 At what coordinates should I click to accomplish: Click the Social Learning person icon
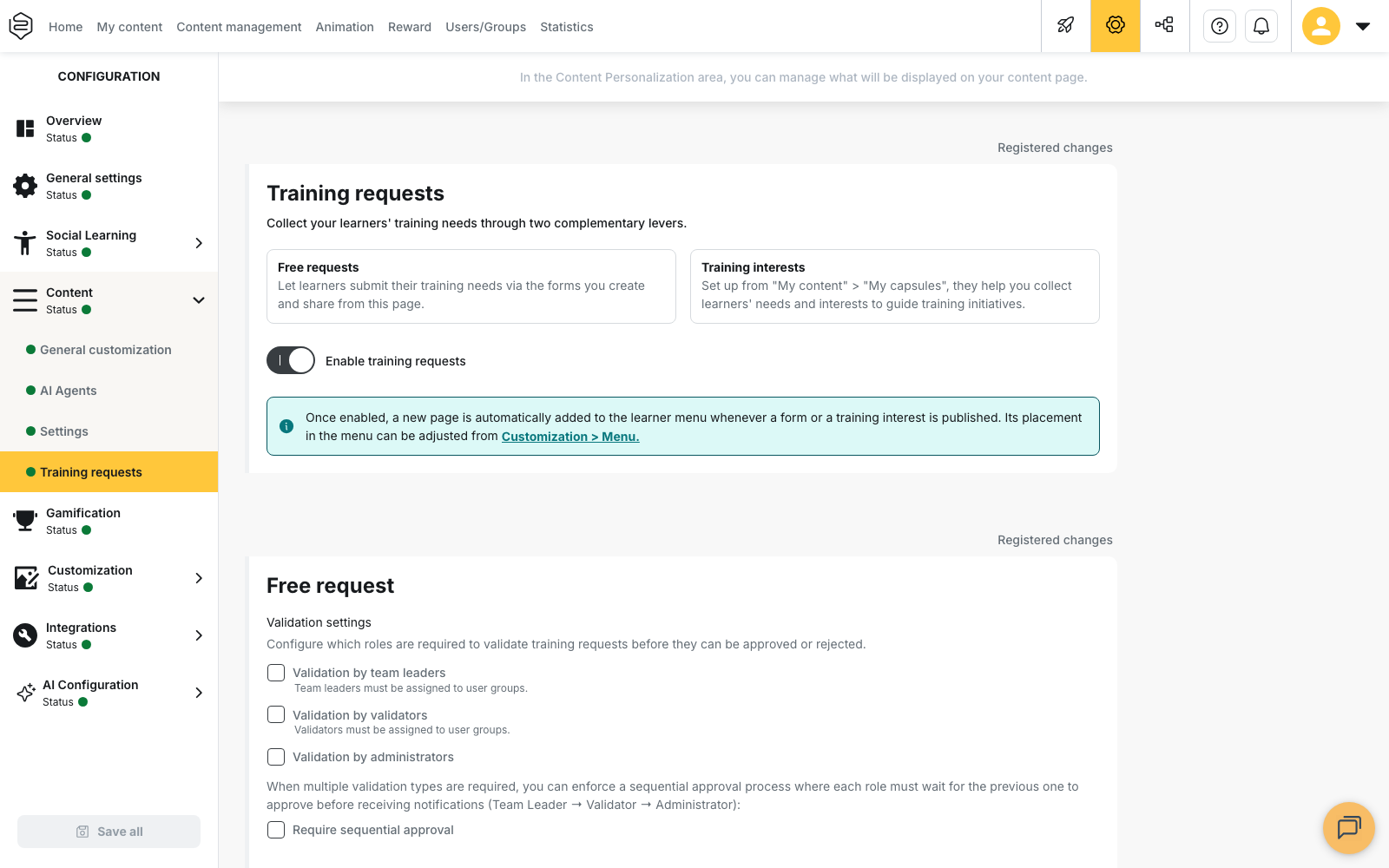pos(25,243)
